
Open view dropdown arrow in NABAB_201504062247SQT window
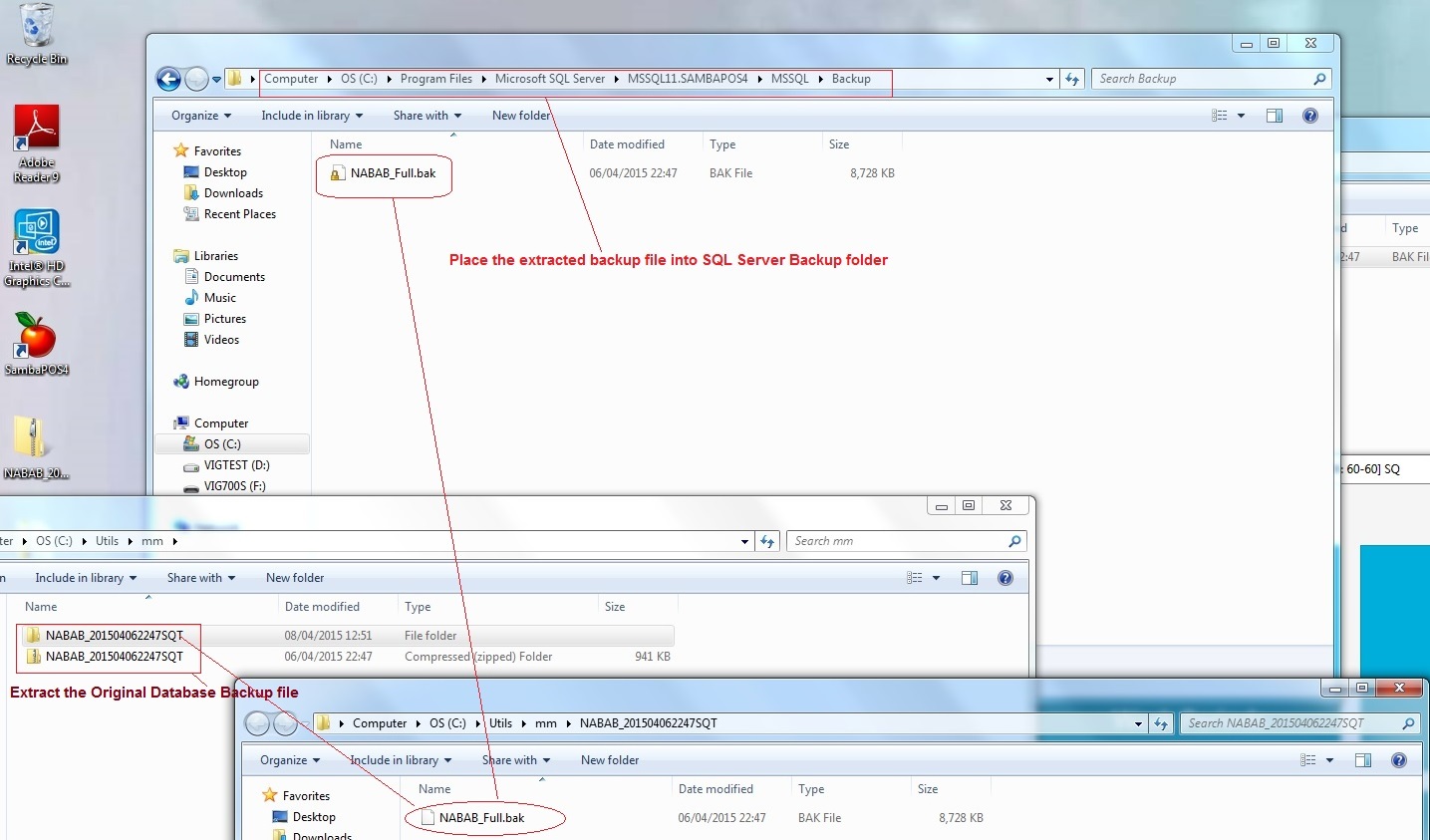[x=1329, y=760]
